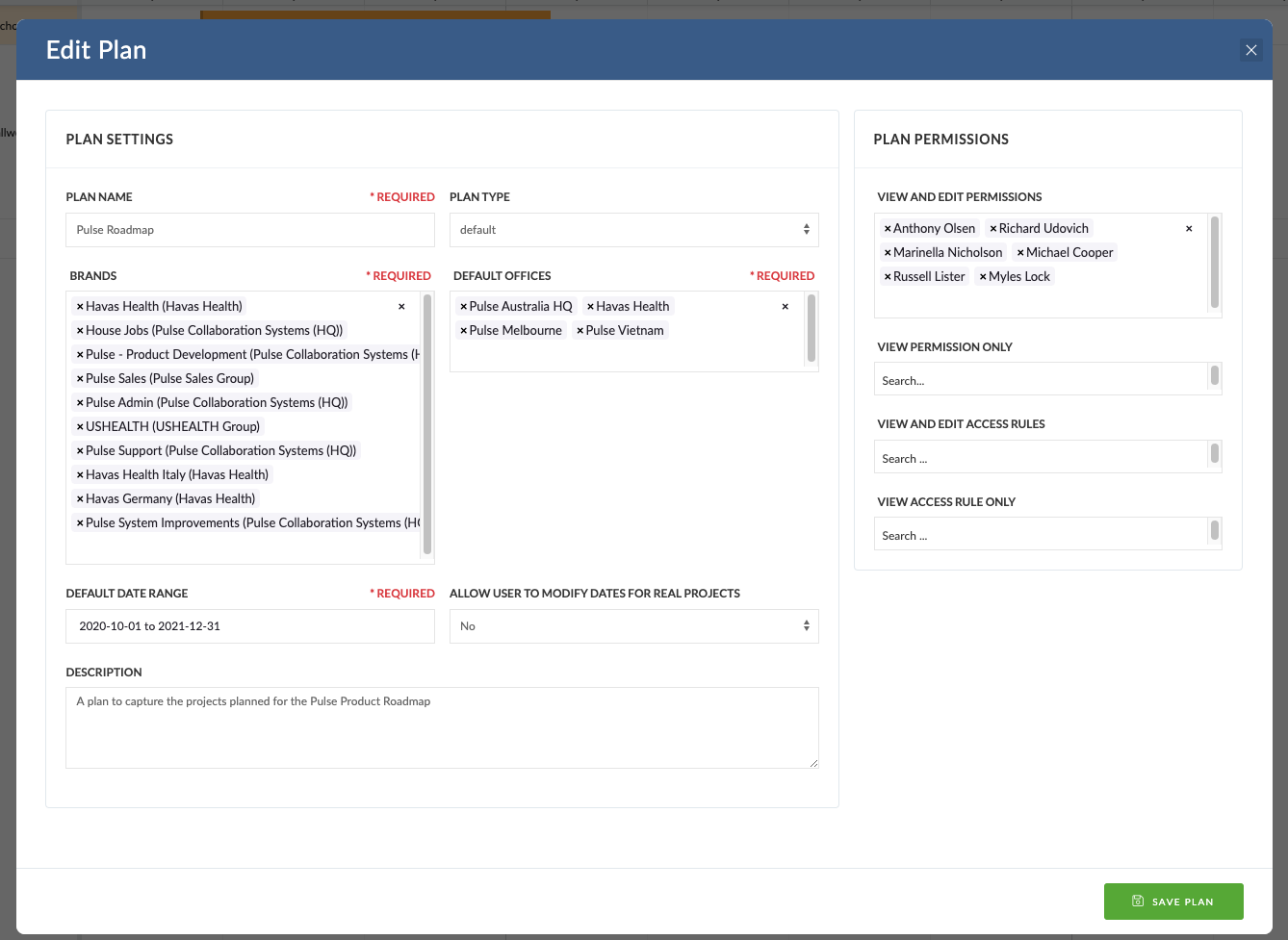Image resolution: width=1288 pixels, height=940 pixels.
Task: Remove USHEALTH brand tag
Action: 80,427
